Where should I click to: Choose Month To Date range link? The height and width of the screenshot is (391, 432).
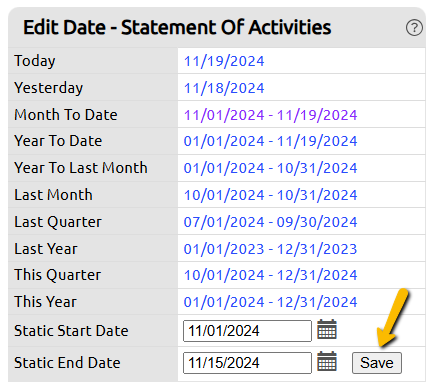270,115
